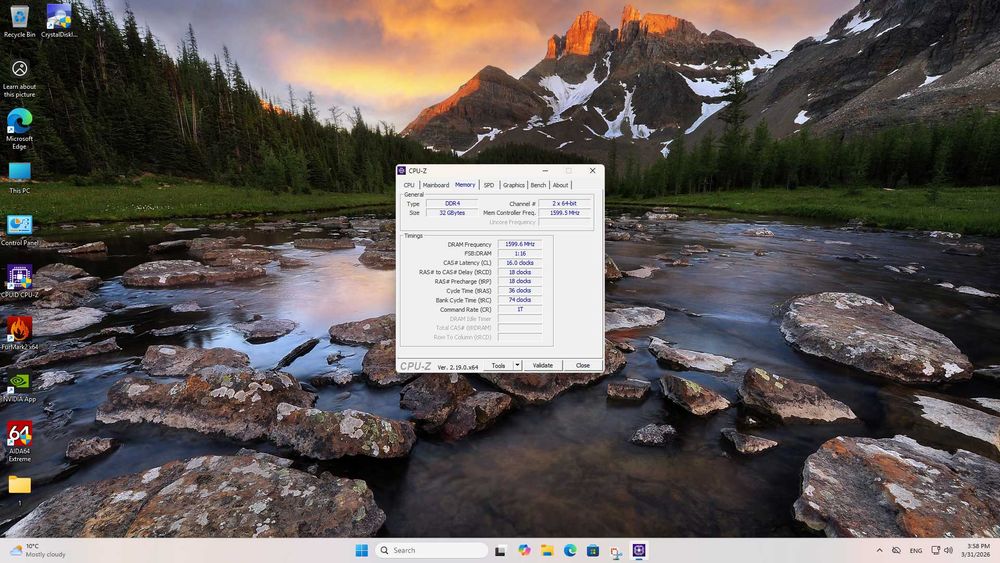Image resolution: width=1000 pixels, height=563 pixels.
Task: Open the Tools dropdown arrow in CPU-Z
Action: tap(517, 365)
